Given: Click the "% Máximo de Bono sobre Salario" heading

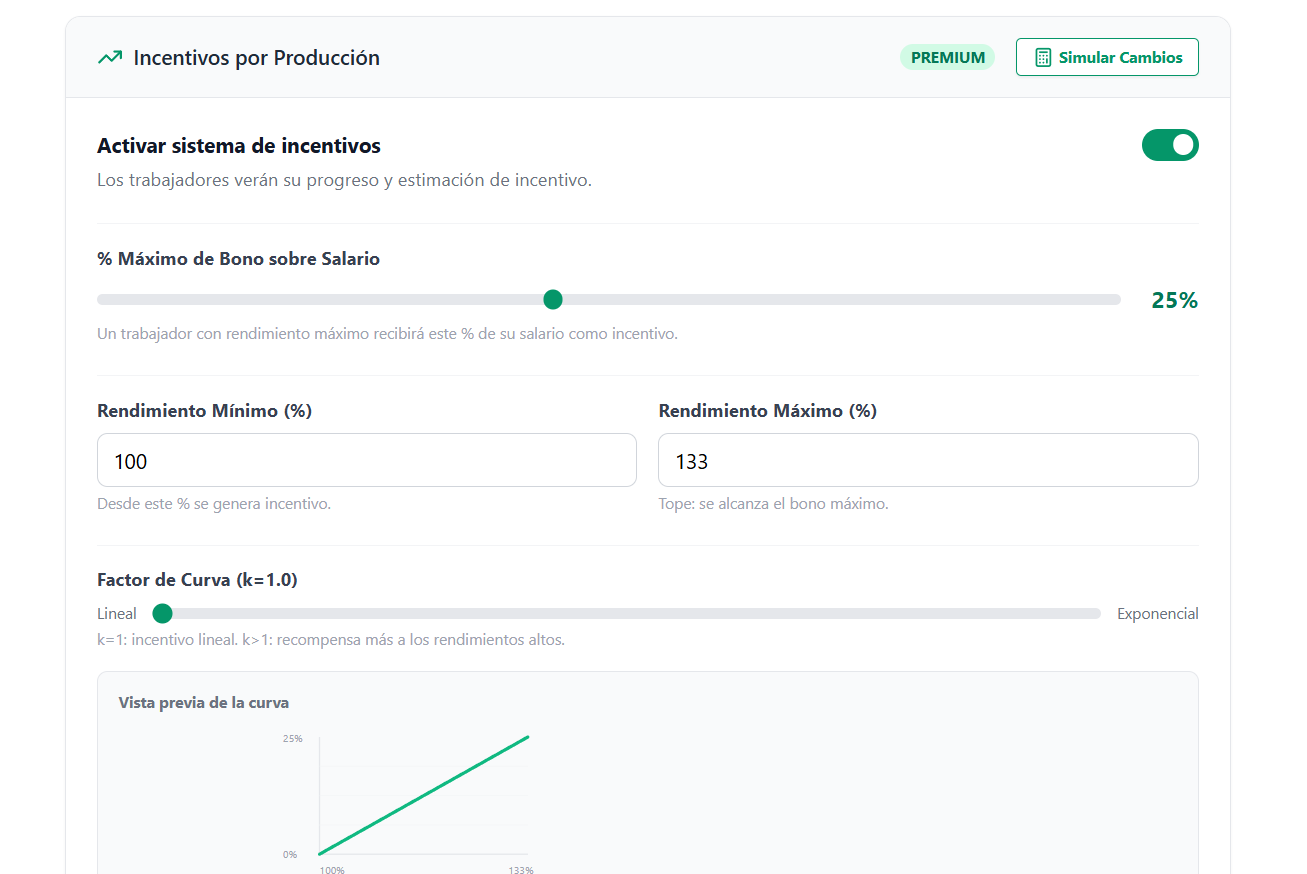Looking at the screenshot, I should tap(238, 258).
